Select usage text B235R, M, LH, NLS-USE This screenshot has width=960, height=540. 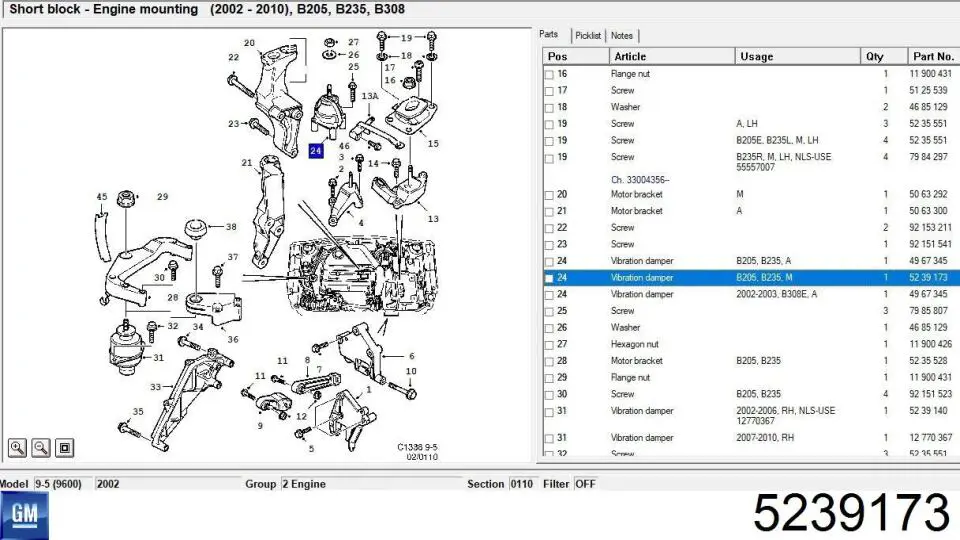[784, 157]
